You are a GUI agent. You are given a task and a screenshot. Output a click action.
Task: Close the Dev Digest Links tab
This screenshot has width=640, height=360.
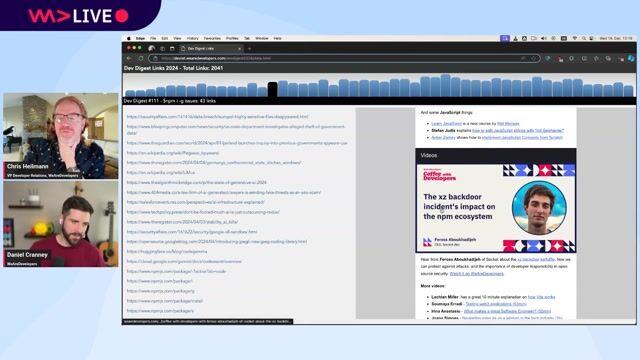pyautogui.click(x=240, y=49)
